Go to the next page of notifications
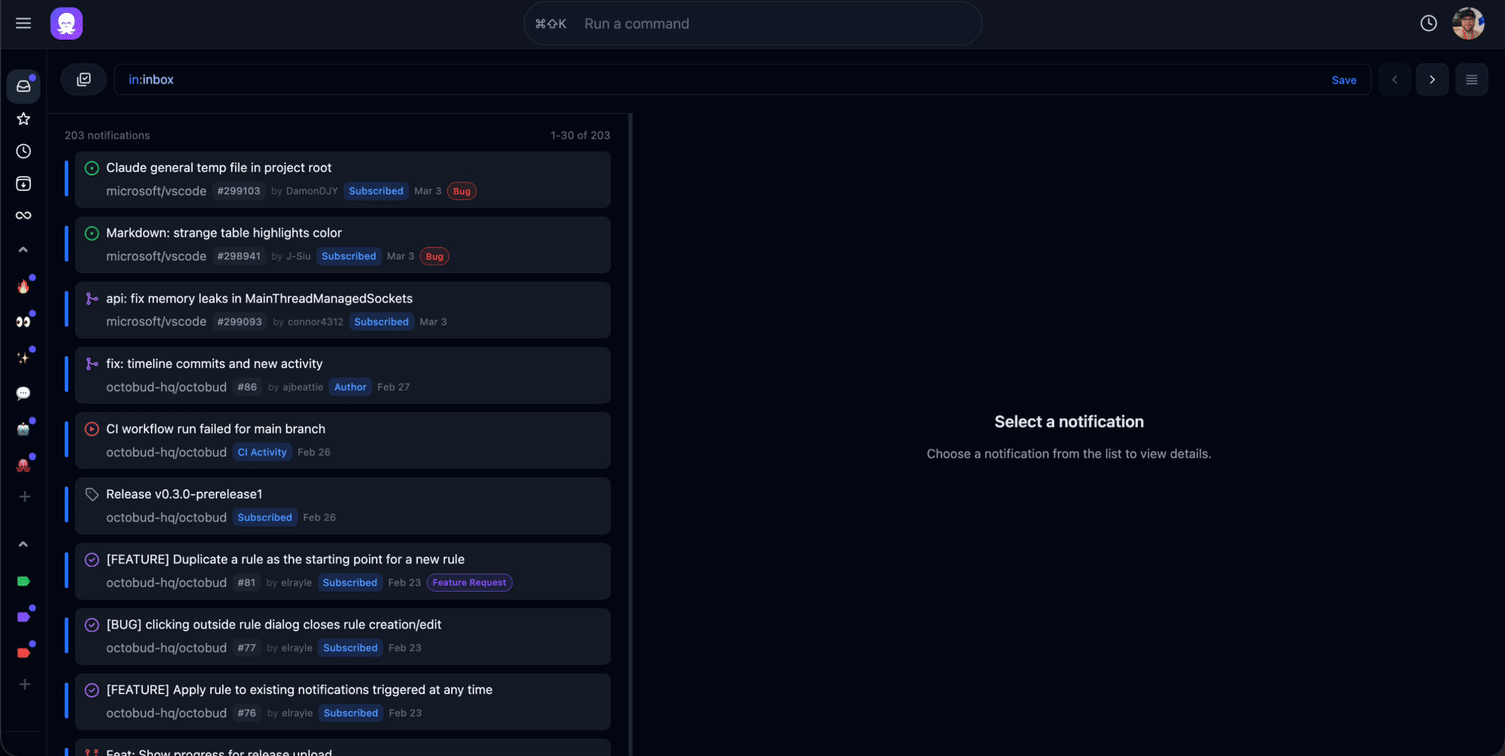Viewport: 1505px width, 756px height. pyautogui.click(x=1432, y=79)
